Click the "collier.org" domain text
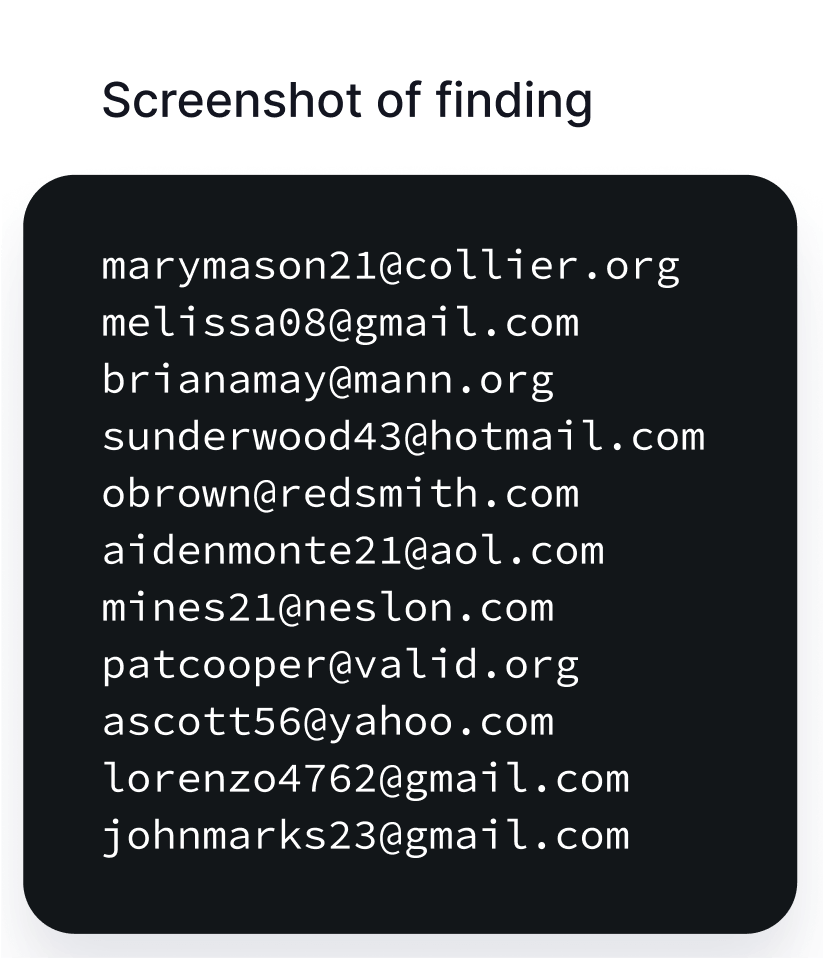823x958 pixels. pyautogui.click(x=542, y=268)
